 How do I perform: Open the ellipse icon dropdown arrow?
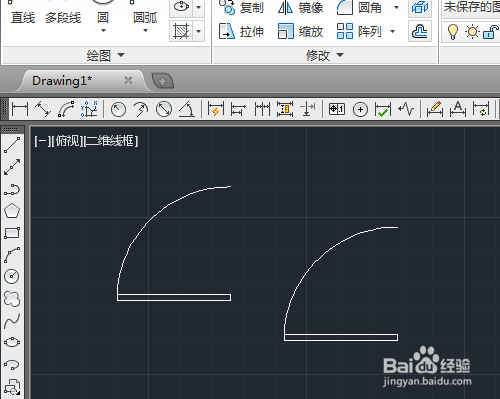(199, 7)
